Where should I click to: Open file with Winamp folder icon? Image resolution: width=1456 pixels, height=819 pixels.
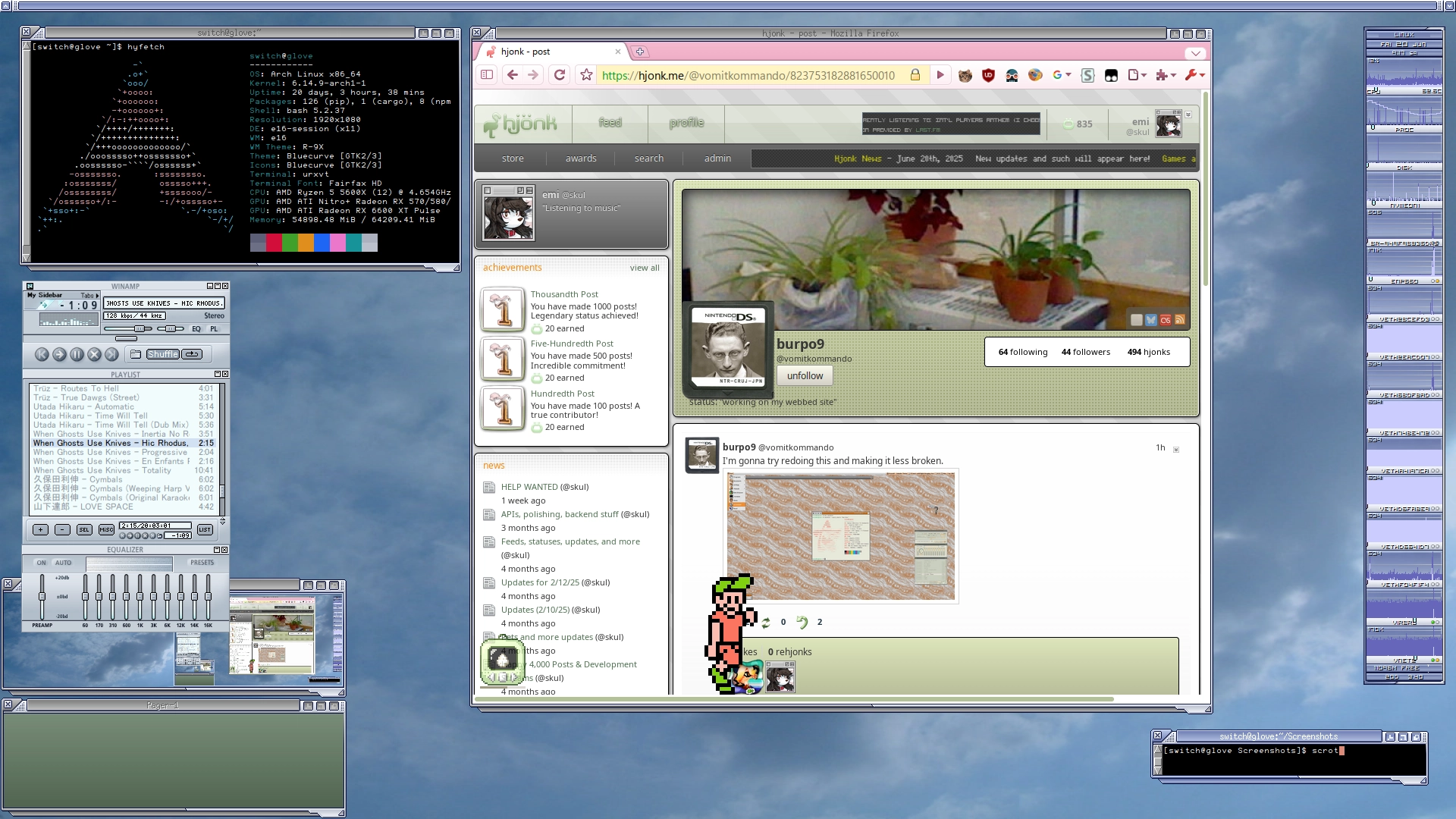pos(136,354)
